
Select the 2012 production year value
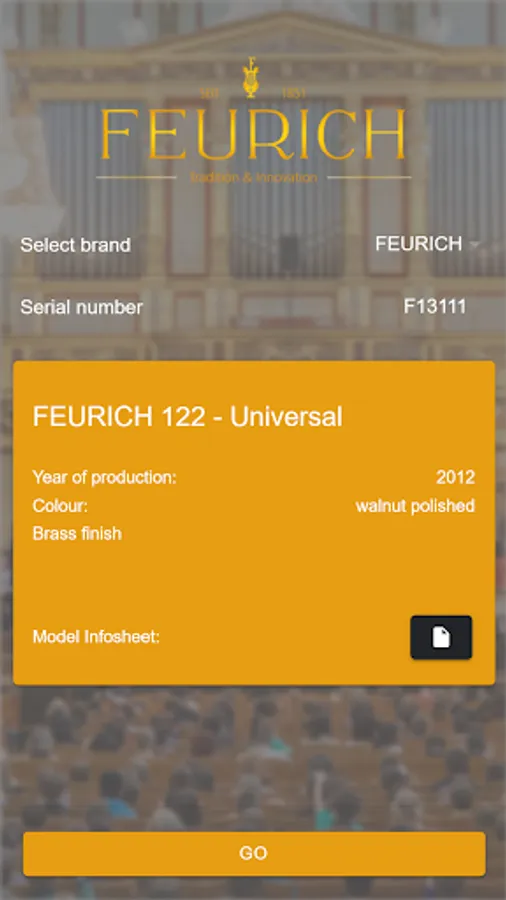(x=456, y=478)
